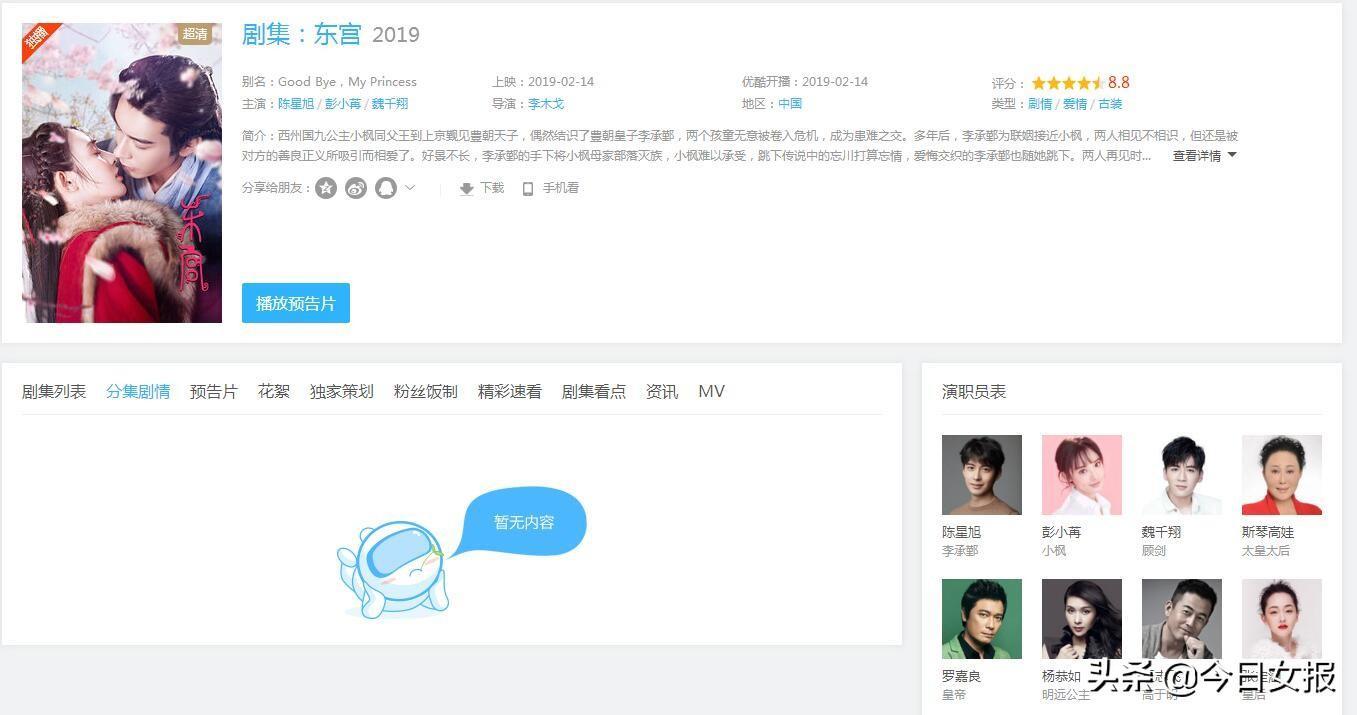
Task: Open director 李木戈 link
Action: pos(546,104)
